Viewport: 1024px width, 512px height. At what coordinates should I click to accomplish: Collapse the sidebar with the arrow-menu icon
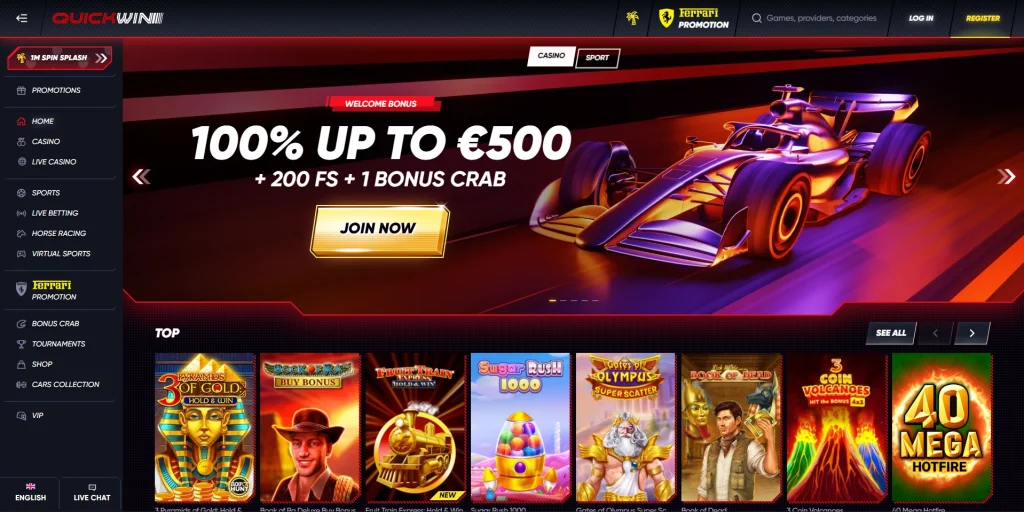click(22, 18)
